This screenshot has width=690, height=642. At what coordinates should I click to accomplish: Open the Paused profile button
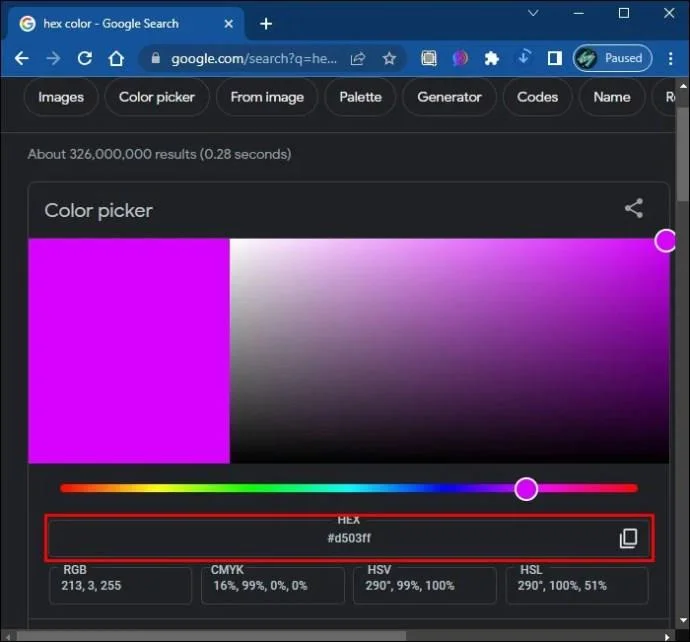pyautogui.click(x=612, y=58)
